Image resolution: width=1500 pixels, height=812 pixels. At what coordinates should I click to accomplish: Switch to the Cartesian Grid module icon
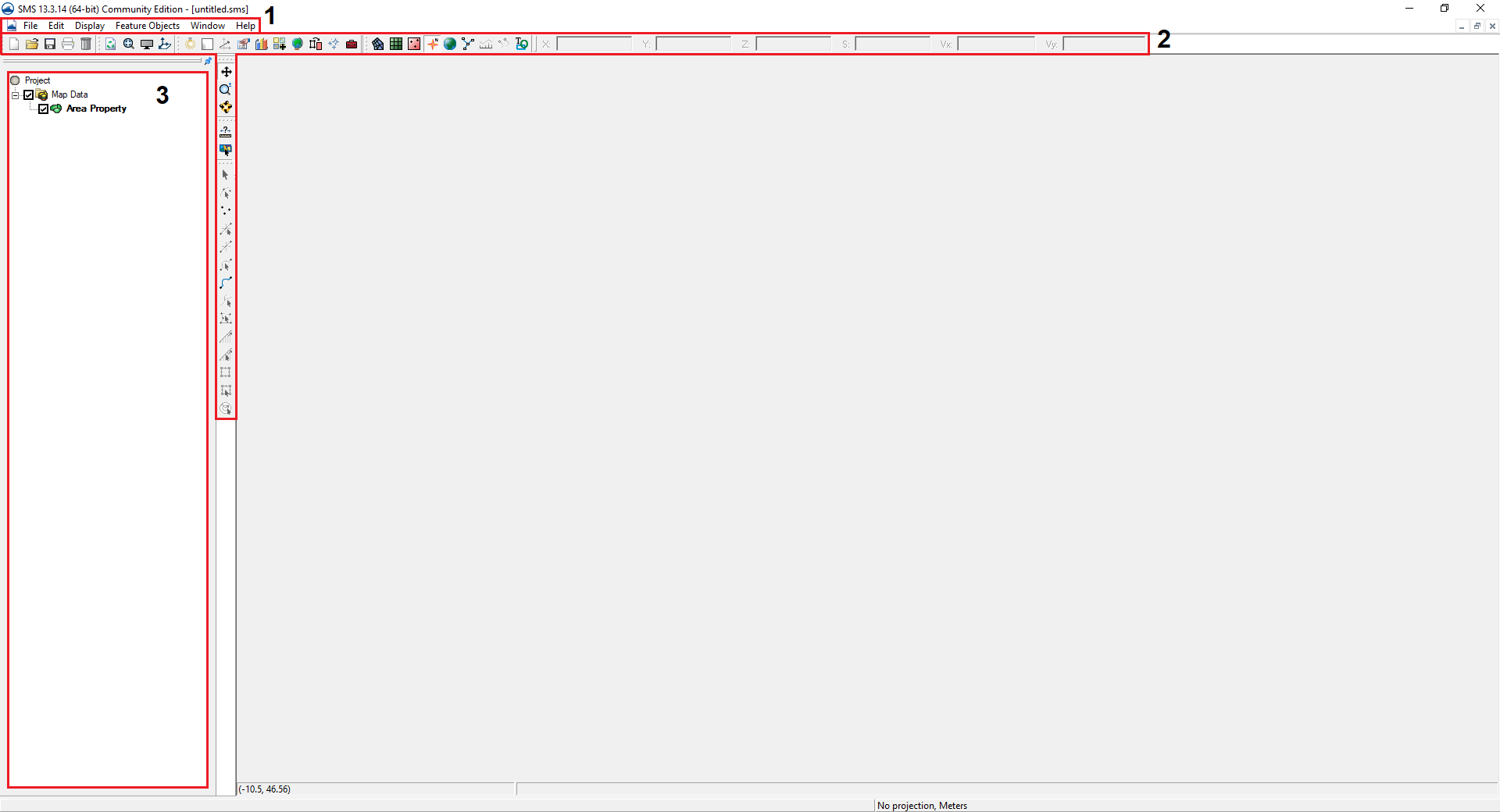(x=396, y=45)
